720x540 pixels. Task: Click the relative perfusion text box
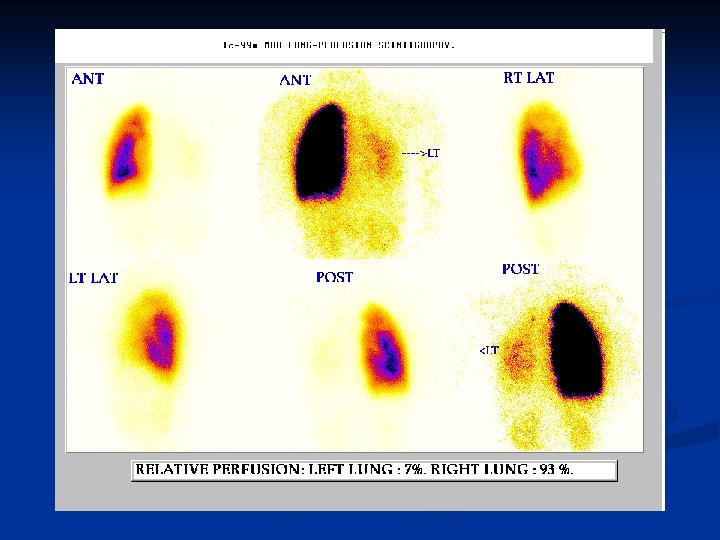pyautogui.click(x=374, y=470)
